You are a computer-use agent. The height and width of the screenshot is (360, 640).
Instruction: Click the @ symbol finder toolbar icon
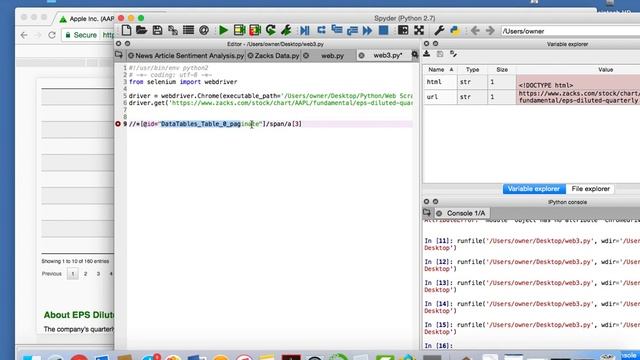point(204,30)
